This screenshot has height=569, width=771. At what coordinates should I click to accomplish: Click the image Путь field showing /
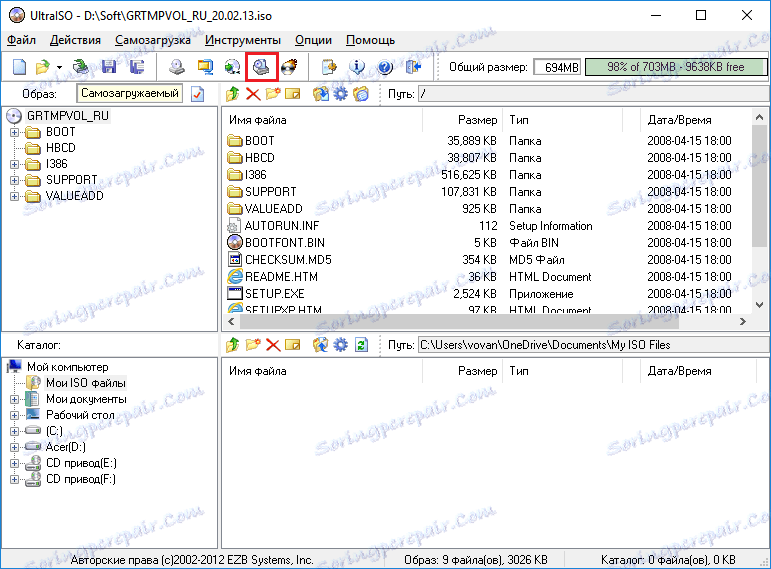pos(593,93)
